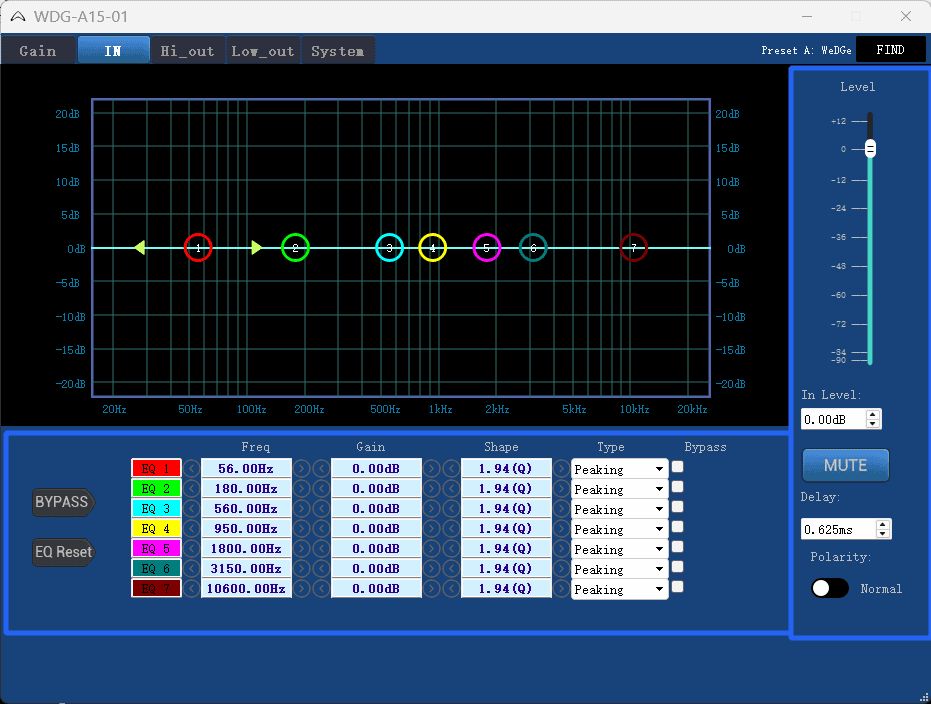Decrease EQ 1 shape Q with left arrow
The image size is (931, 704).
(x=451, y=469)
